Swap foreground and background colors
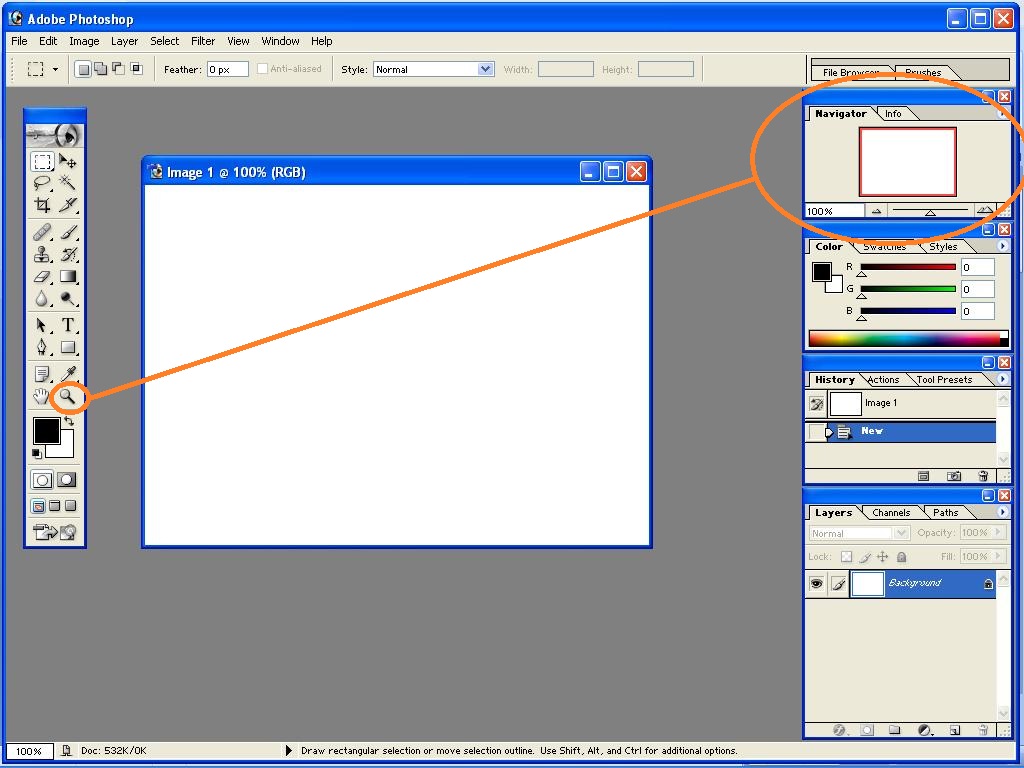 coord(68,422)
